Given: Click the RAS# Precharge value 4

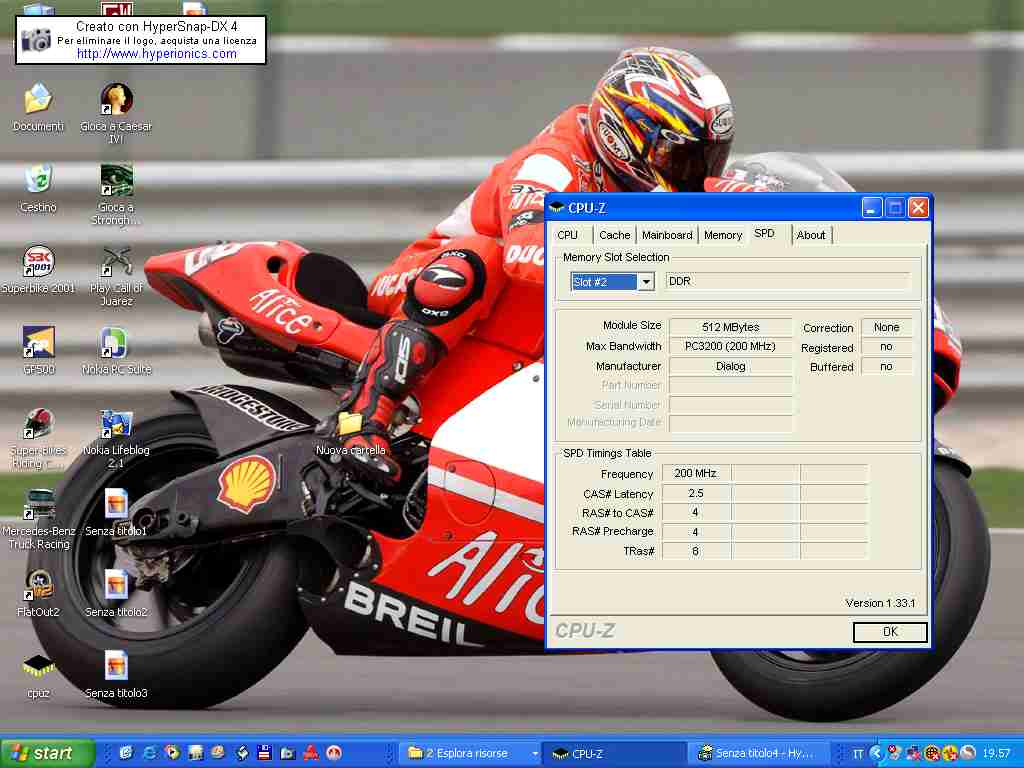Looking at the screenshot, I should pyautogui.click(x=696, y=532).
